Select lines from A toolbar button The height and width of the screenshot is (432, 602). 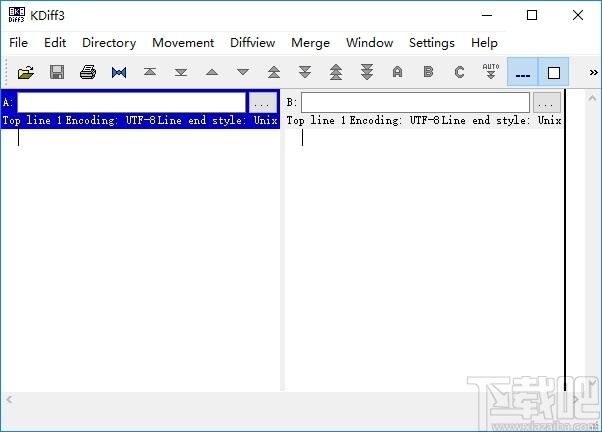click(398, 72)
